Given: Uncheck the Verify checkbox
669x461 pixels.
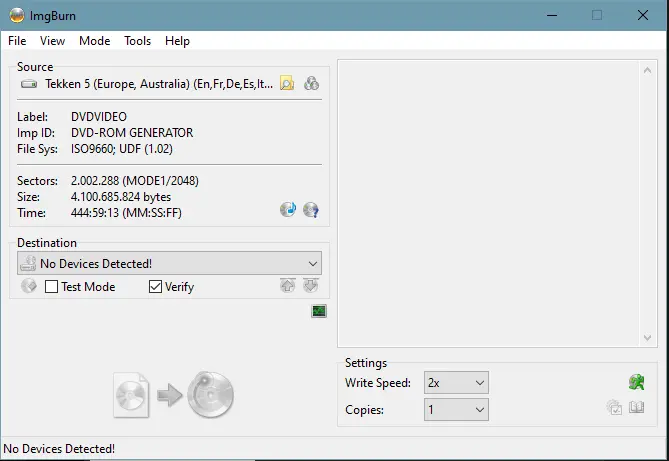Looking at the screenshot, I should point(155,286).
